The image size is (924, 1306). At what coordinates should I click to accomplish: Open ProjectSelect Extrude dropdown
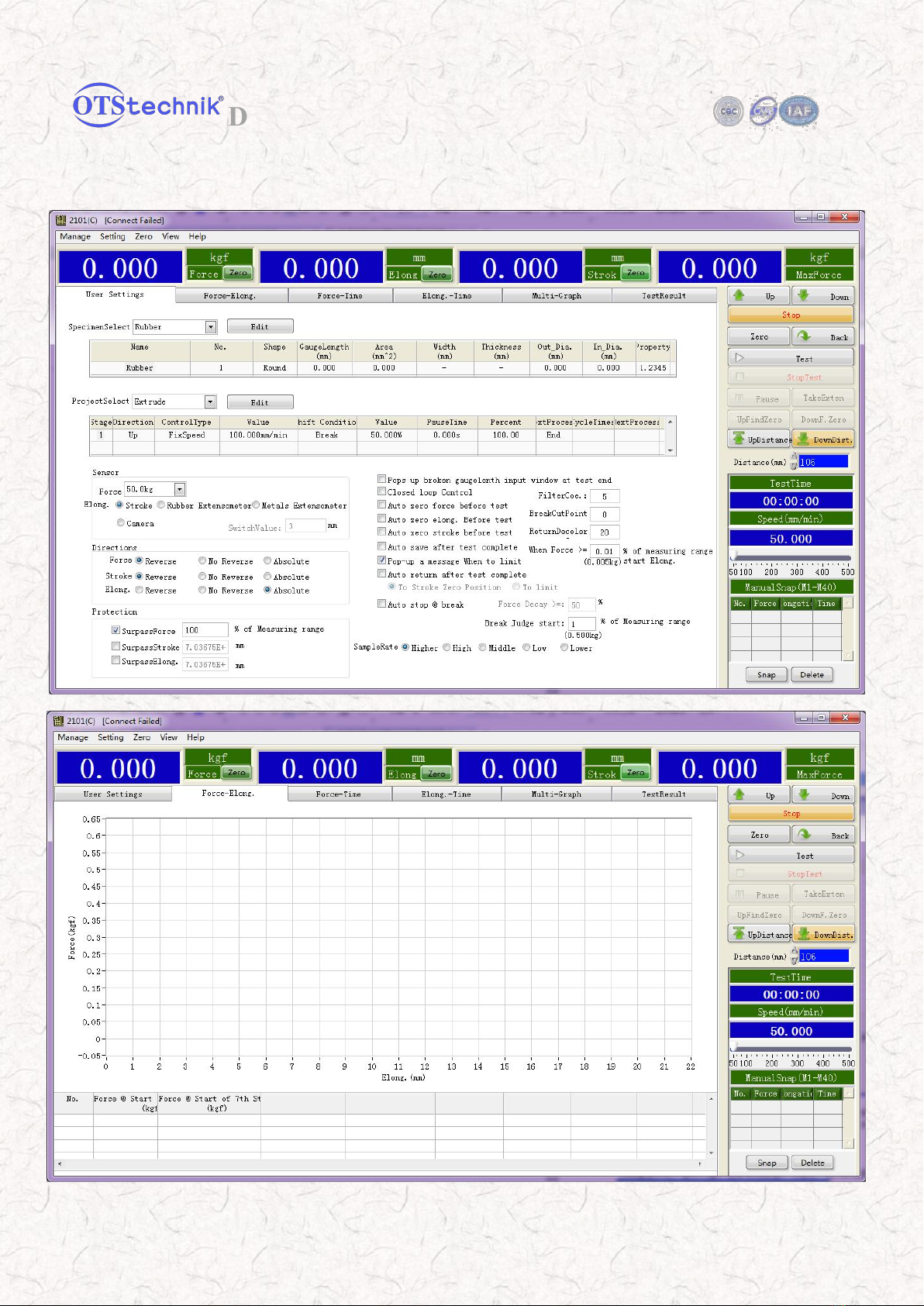210,401
